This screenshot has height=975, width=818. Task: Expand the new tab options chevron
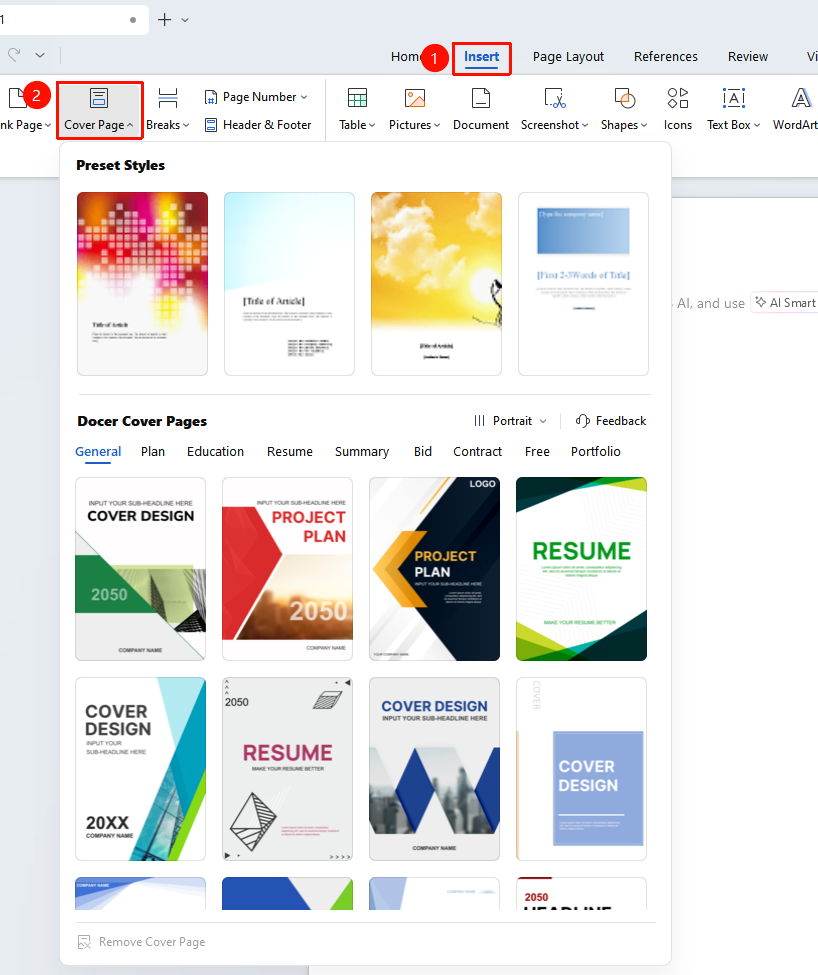tap(185, 20)
